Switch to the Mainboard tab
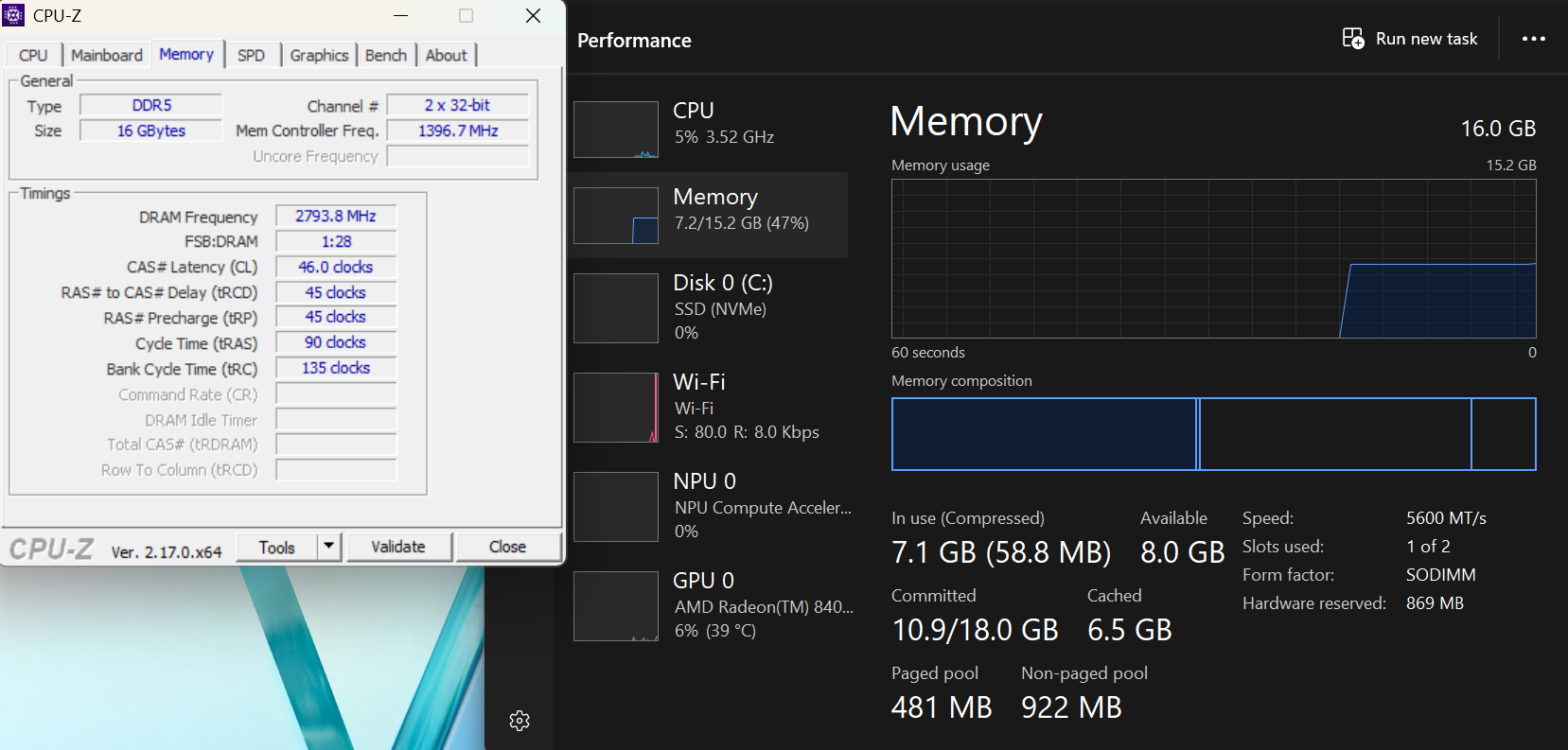 pos(106,56)
